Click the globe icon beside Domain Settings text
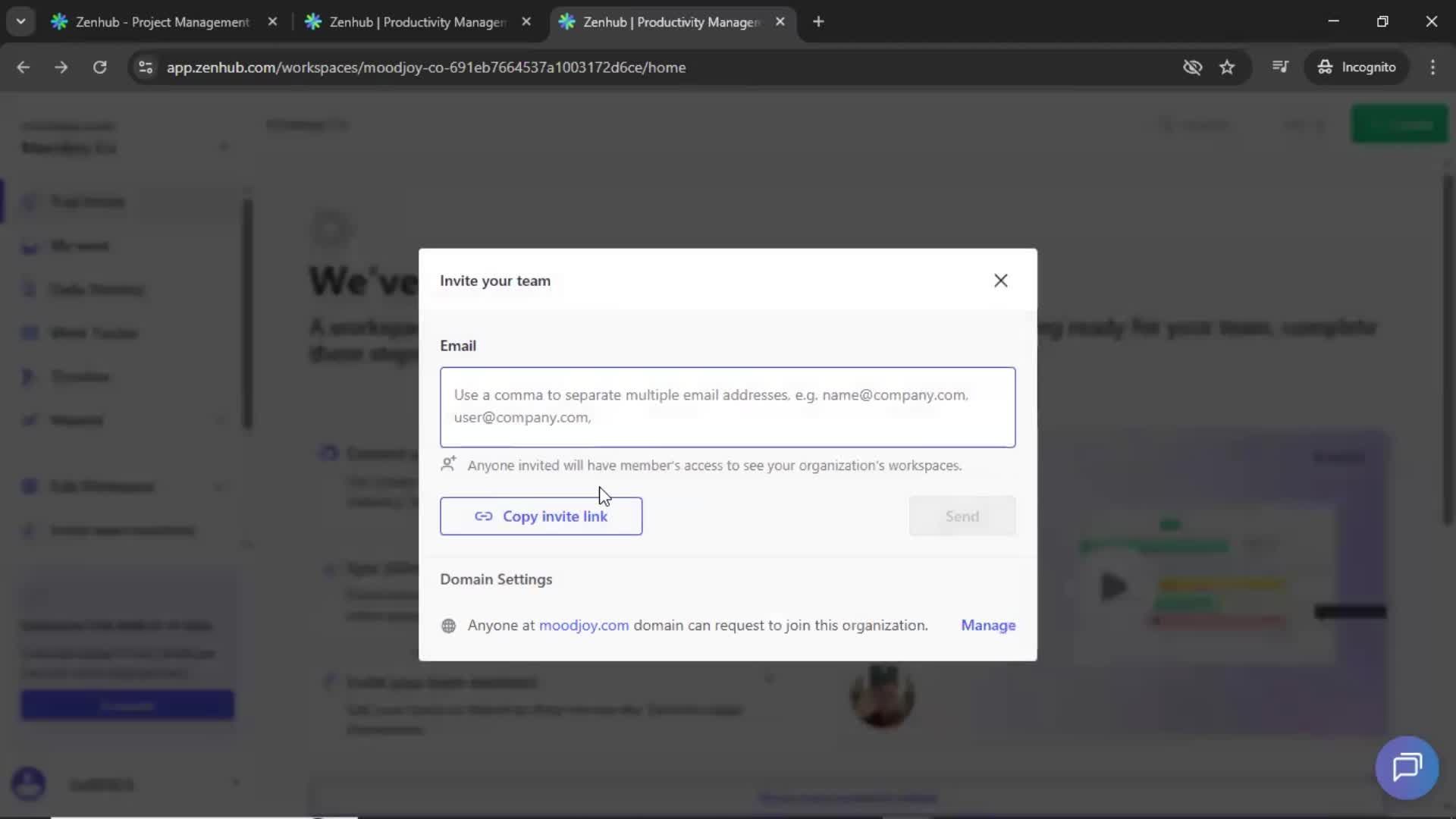Screen dimensions: 1456x819 448,626
